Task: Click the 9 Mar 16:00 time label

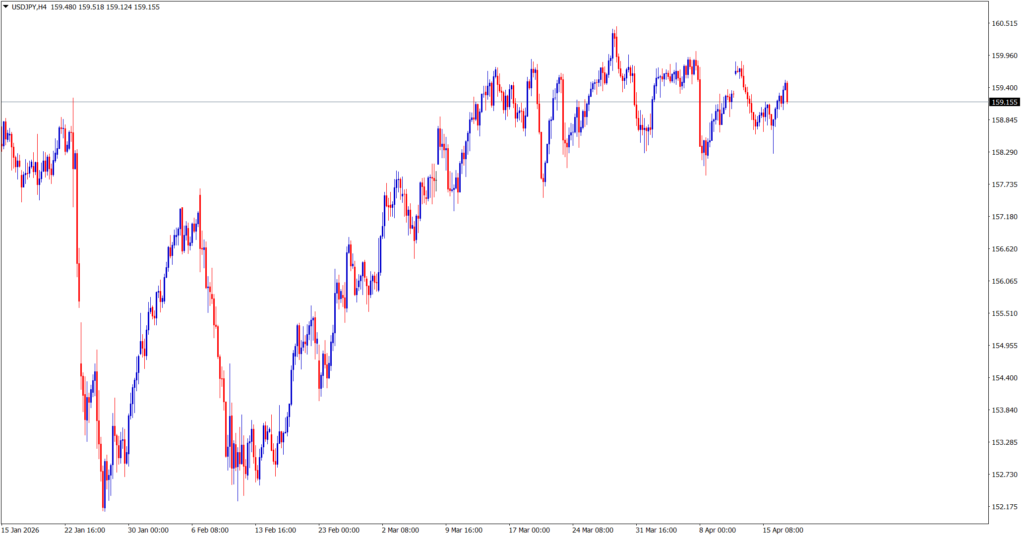Action: coord(465,530)
